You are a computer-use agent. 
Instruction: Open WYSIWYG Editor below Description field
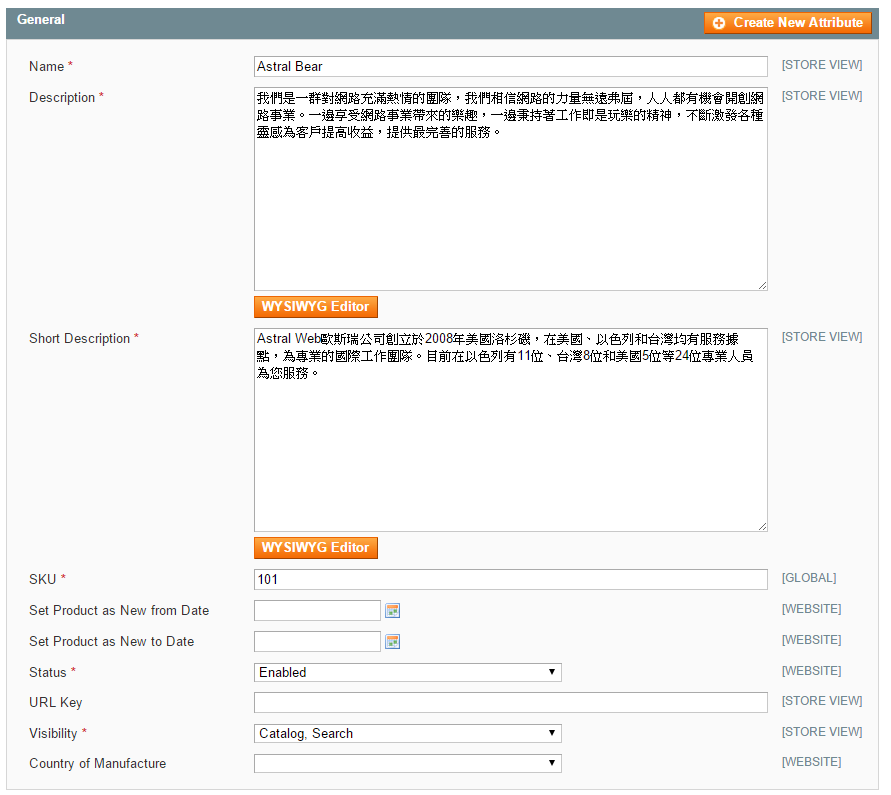tap(316, 307)
